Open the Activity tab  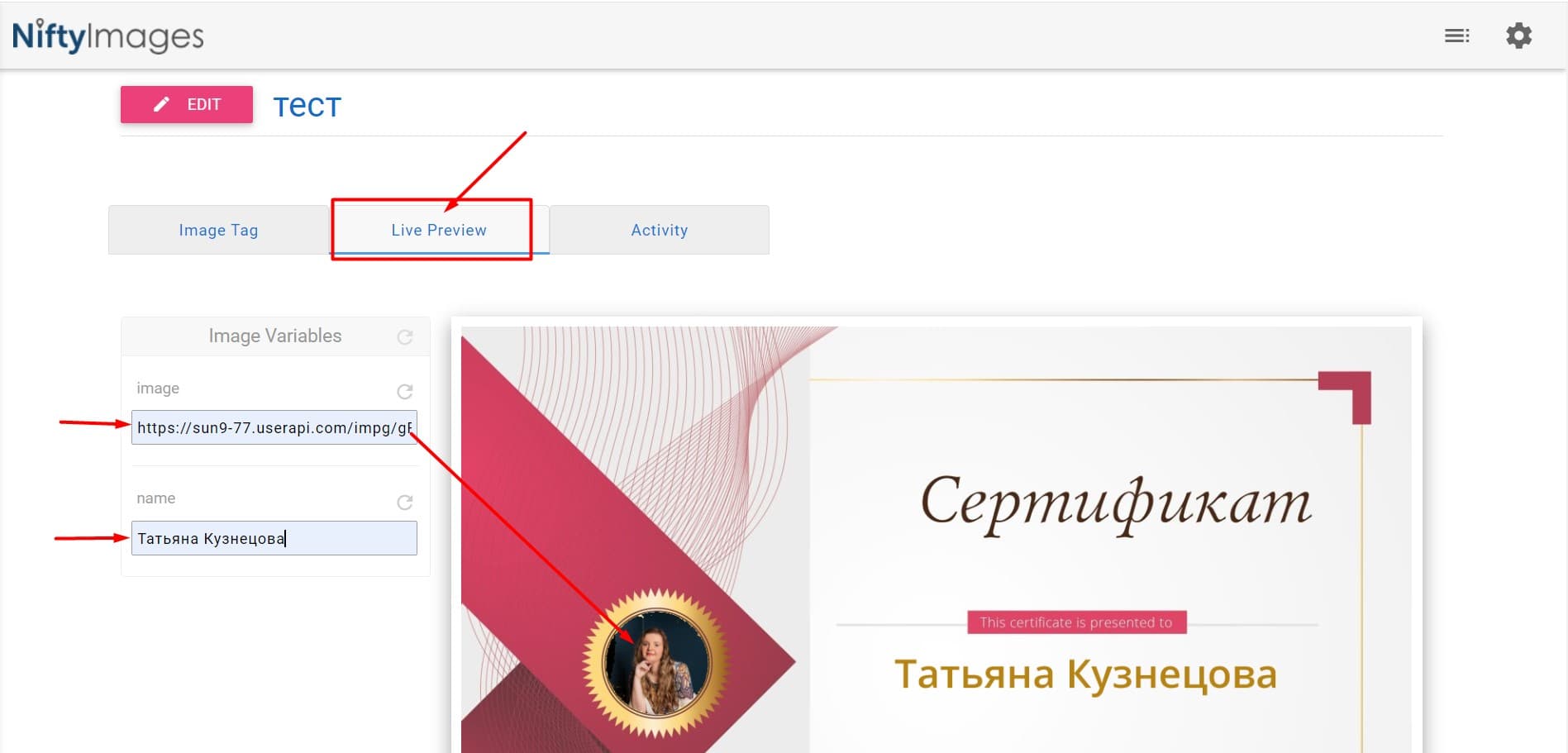pyautogui.click(x=660, y=230)
